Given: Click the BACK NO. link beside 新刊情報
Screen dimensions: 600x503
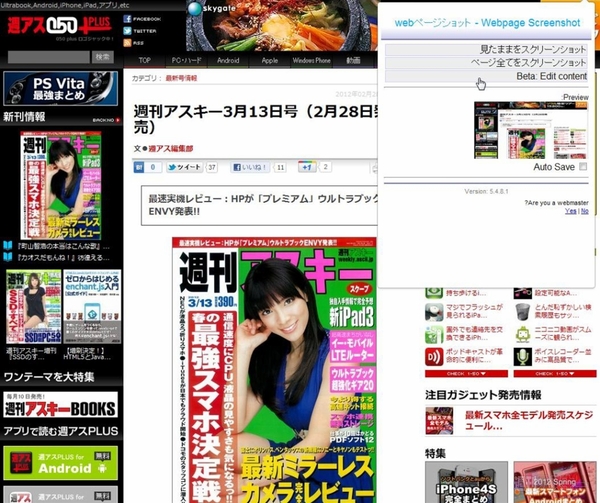Looking at the screenshot, I should 106,120.
